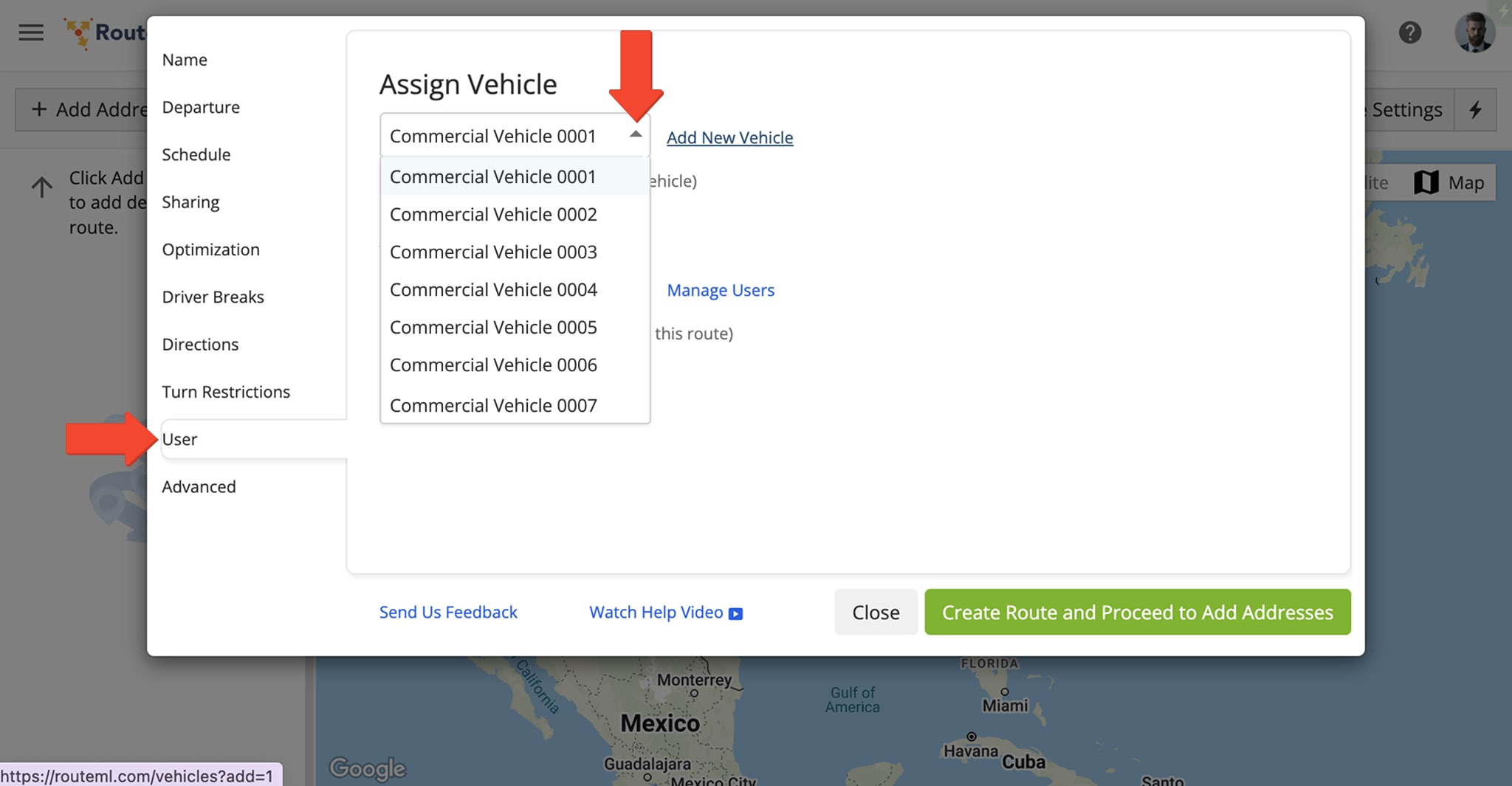1512x786 pixels.
Task: Open the Advanced tab
Action: (x=199, y=486)
